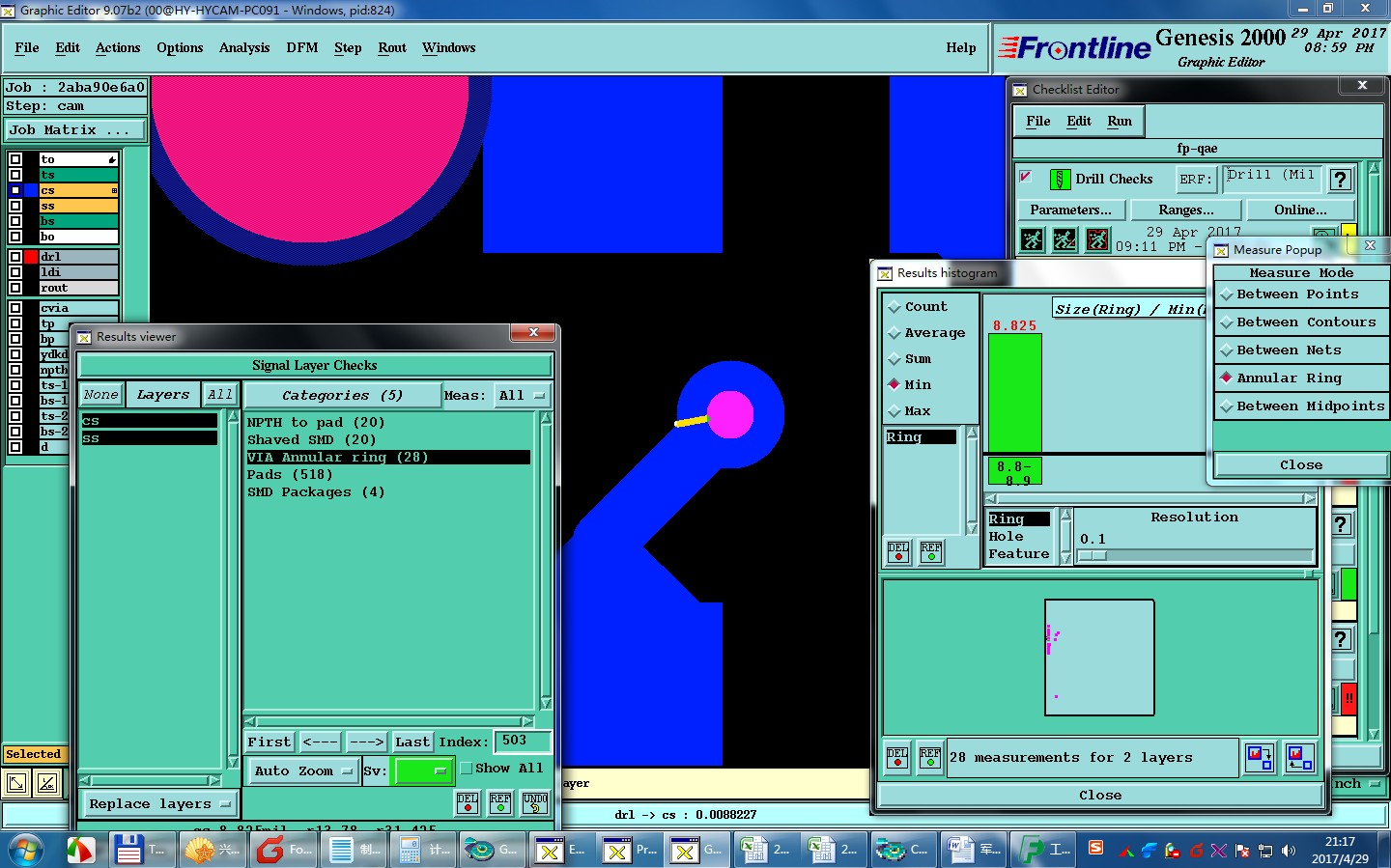
Task: Click the Resolution slider handle
Action: pyautogui.click(x=1093, y=556)
